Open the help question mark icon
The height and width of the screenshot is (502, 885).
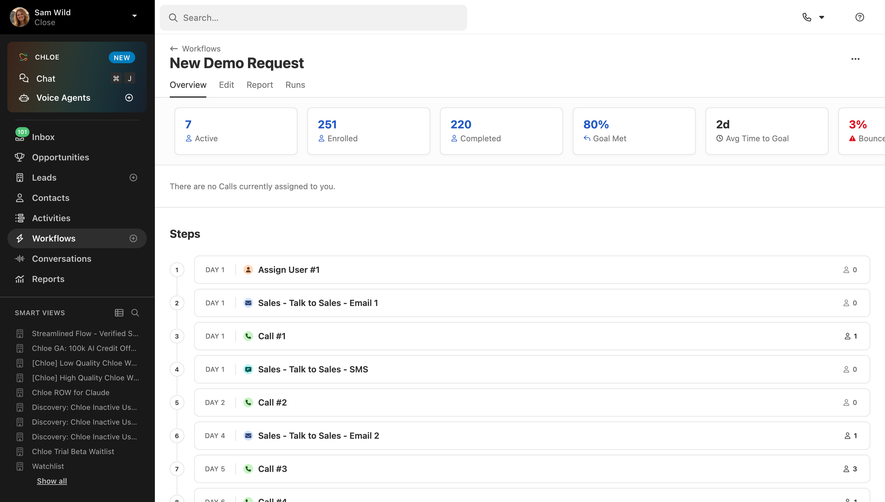point(860,18)
